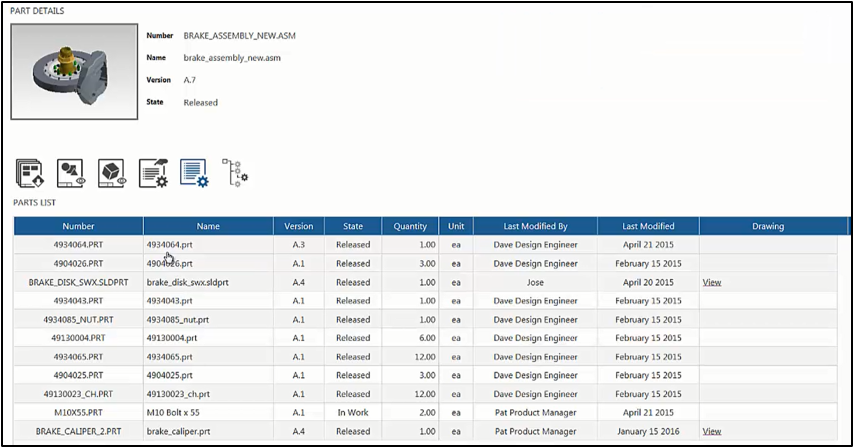This screenshot has height=448, width=854.
Task: Select part number 4934064.PRT
Action: tap(78, 245)
